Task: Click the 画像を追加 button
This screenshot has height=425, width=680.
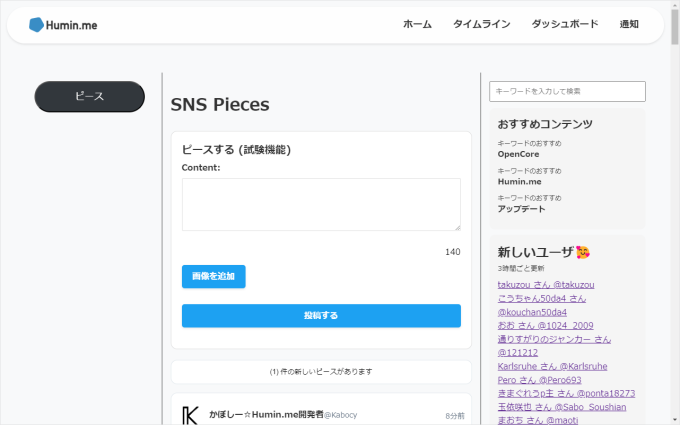Action: coord(213,276)
